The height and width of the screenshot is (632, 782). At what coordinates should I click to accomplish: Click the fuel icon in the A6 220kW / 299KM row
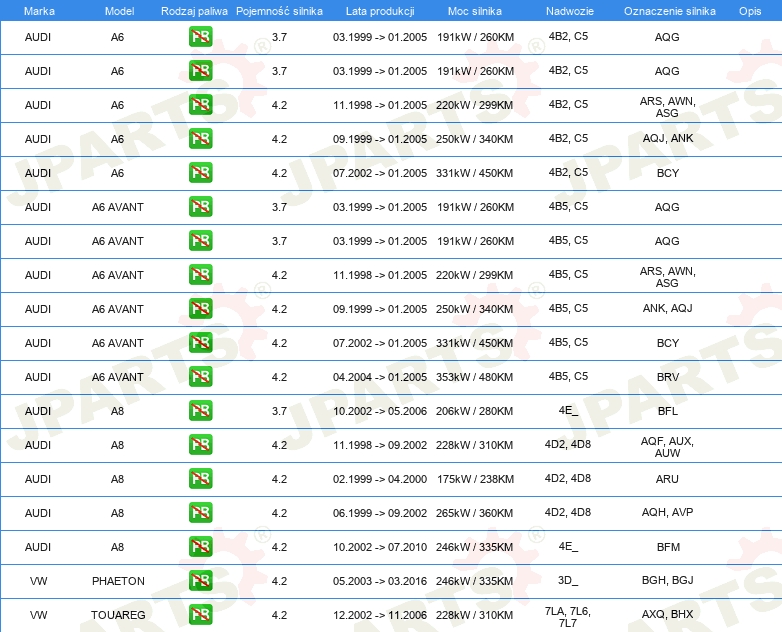pos(200,105)
